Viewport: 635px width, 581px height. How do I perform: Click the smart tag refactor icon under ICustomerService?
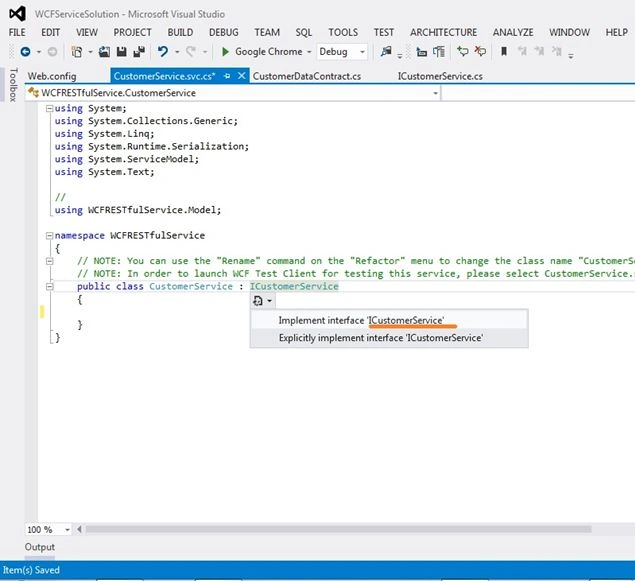pos(258,301)
